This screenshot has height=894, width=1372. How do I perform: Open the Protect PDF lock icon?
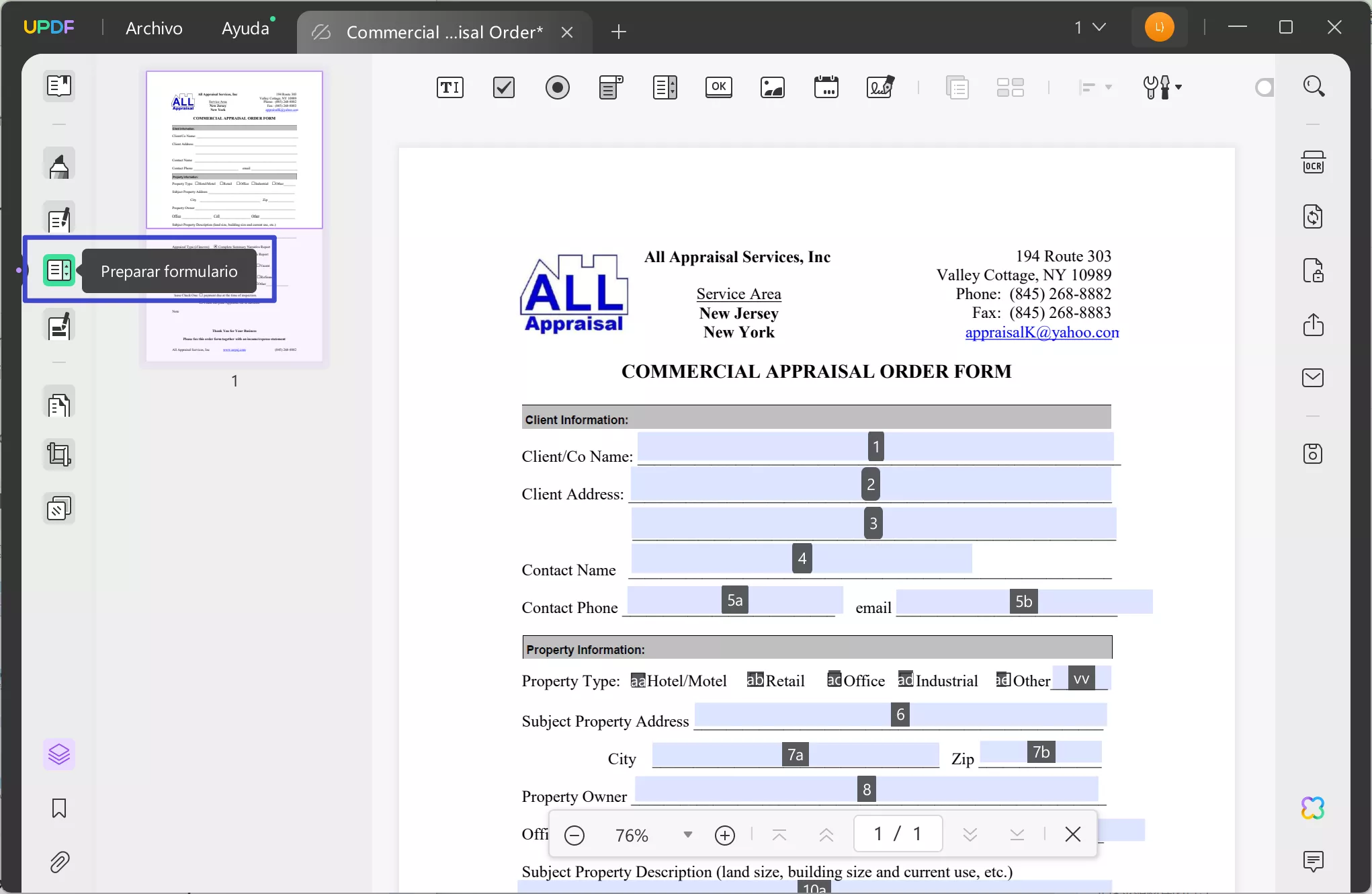click(1313, 270)
